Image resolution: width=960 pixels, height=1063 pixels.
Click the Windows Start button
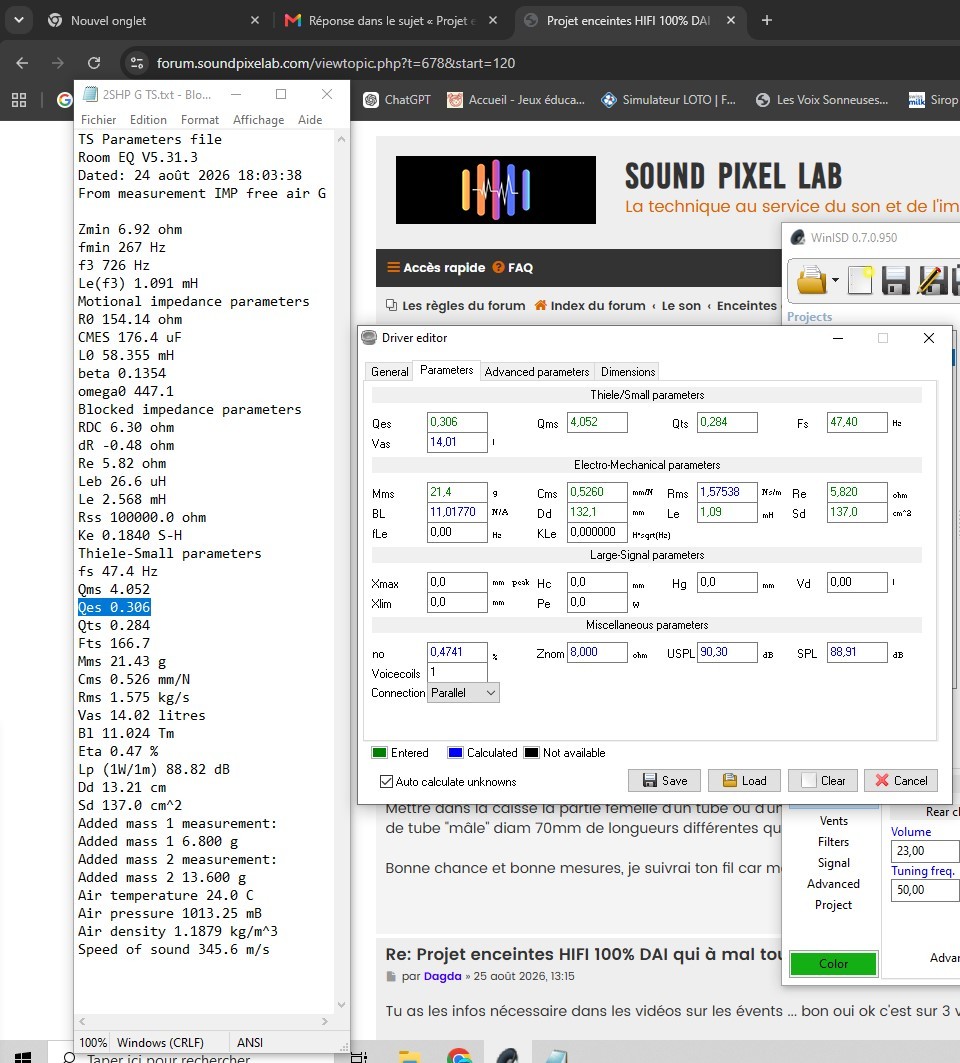pos(22,1057)
